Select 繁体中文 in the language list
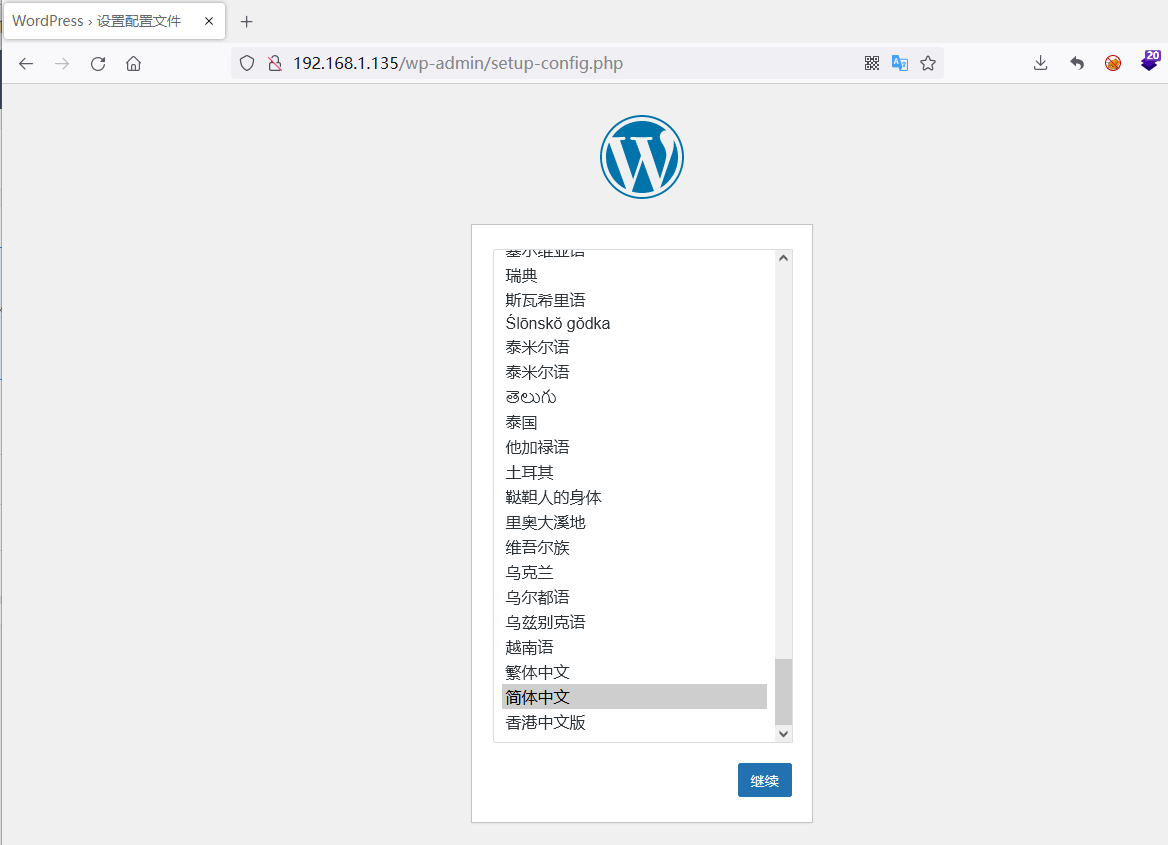 click(537, 671)
